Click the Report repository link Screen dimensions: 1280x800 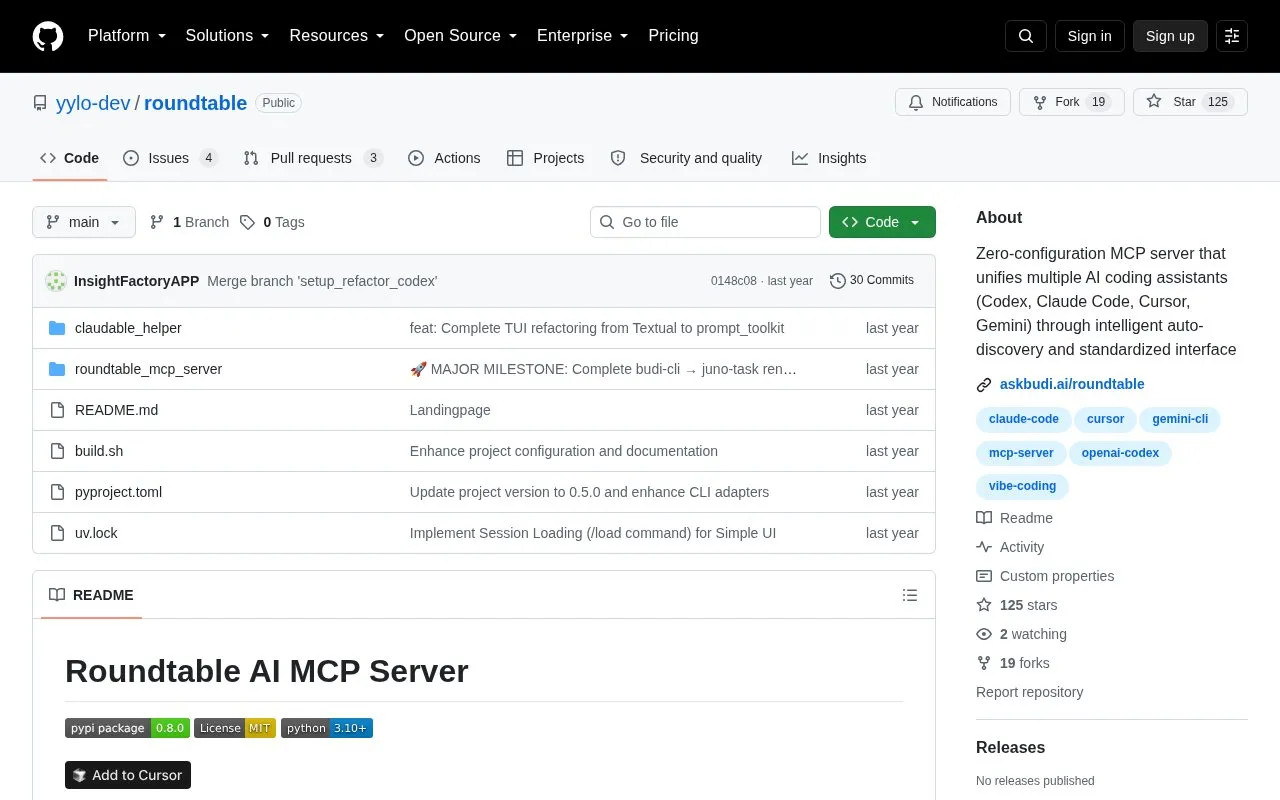[1029, 692]
